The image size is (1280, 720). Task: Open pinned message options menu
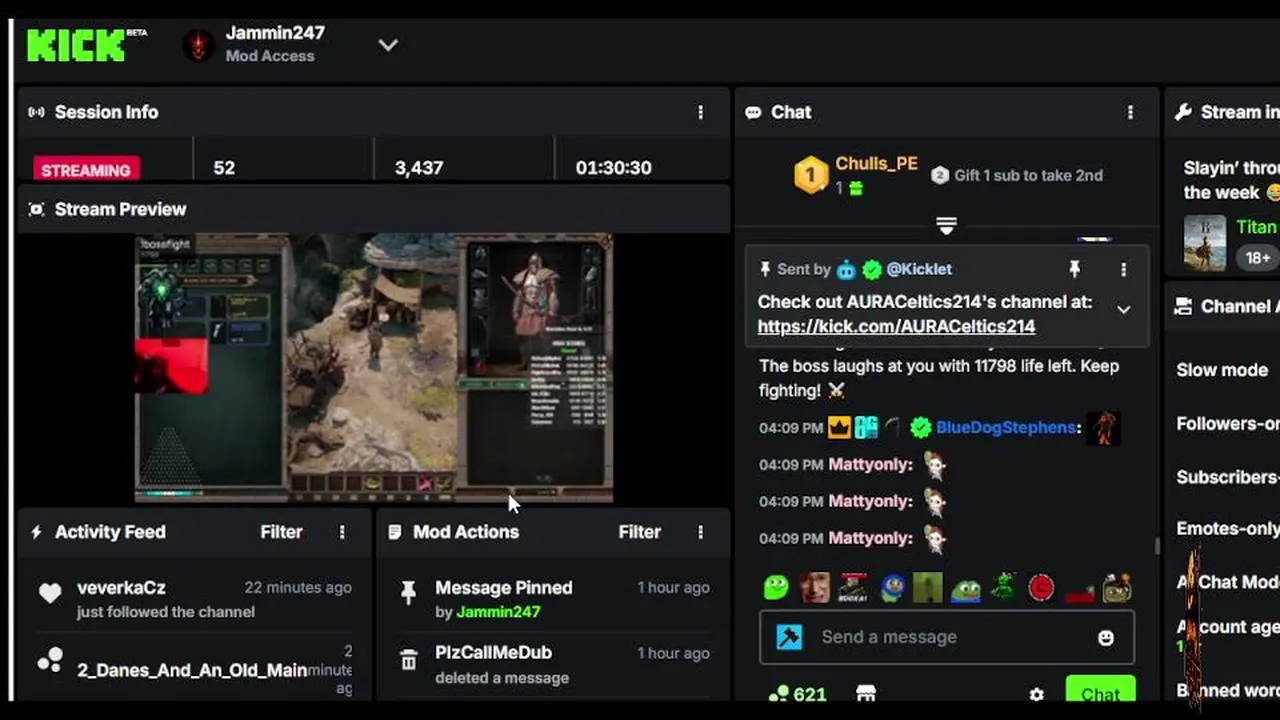tap(1123, 269)
